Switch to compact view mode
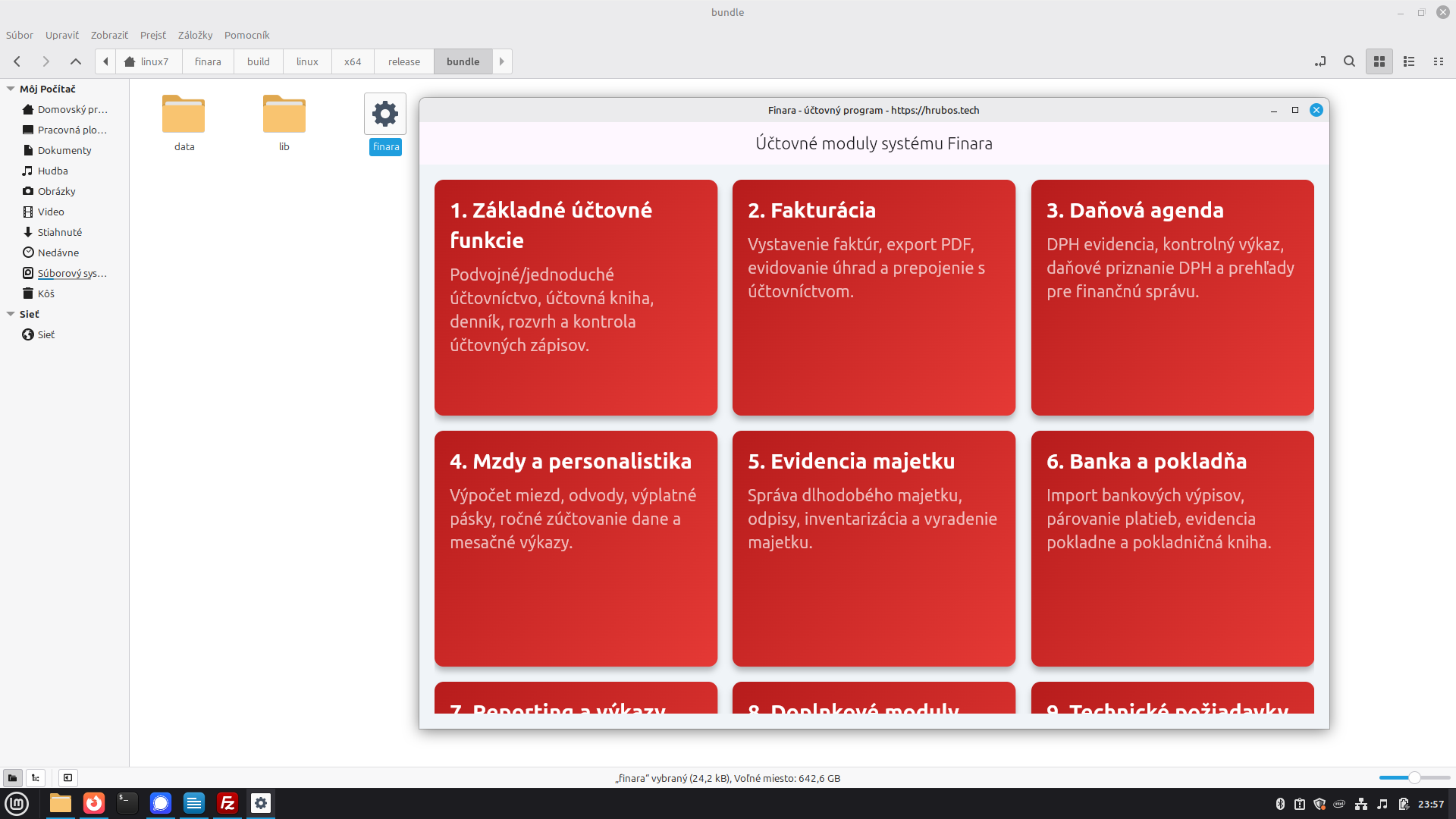The width and height of the screenshot is (1456, 819). pos(1439,61)
